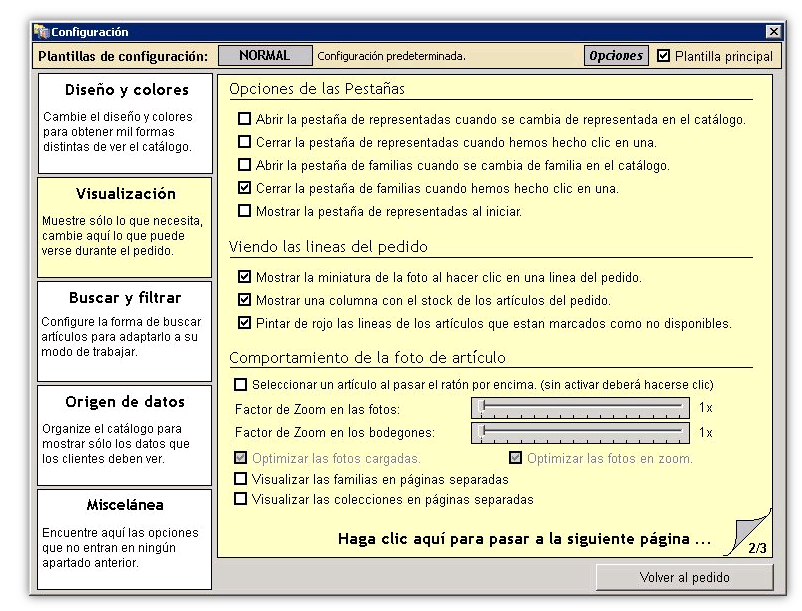Uncheck the stock column checkbox
Viewport: 802px width, 611px height.
click(x=244, y=300)
